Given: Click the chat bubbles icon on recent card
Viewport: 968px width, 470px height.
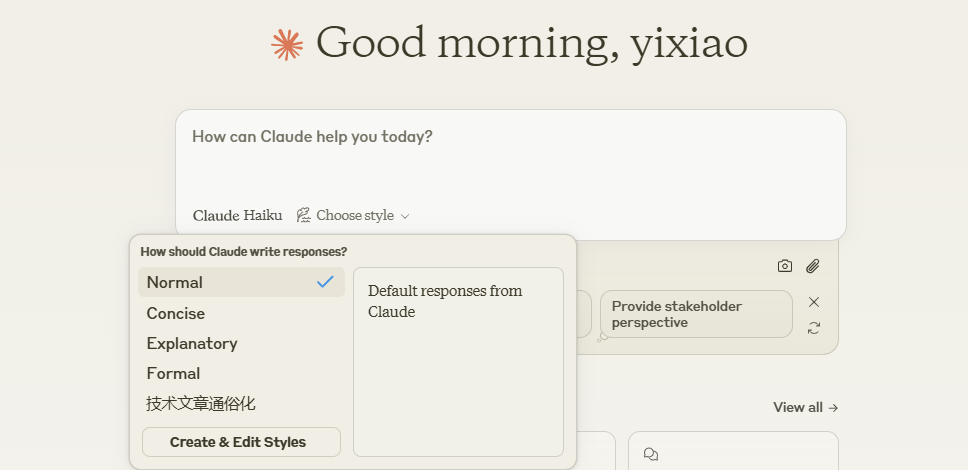Looking at the screenshot, I should [x=651, y=454].
